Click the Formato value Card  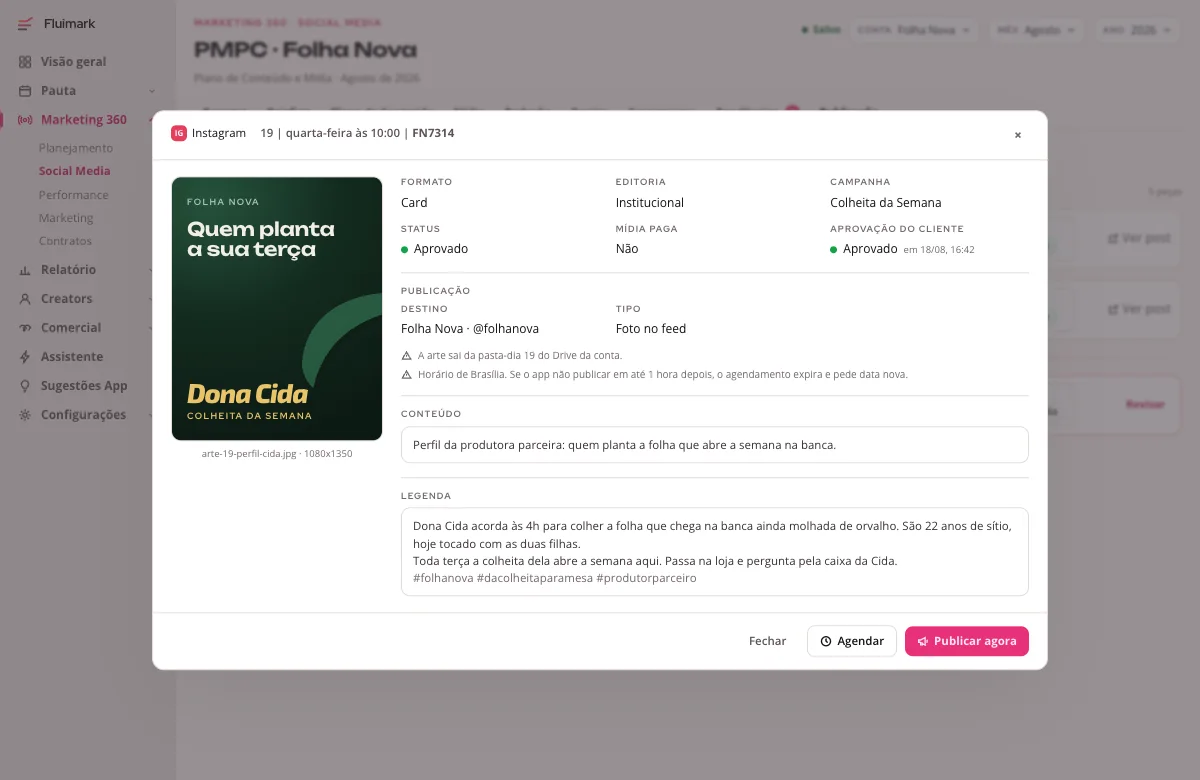[414, 202]
